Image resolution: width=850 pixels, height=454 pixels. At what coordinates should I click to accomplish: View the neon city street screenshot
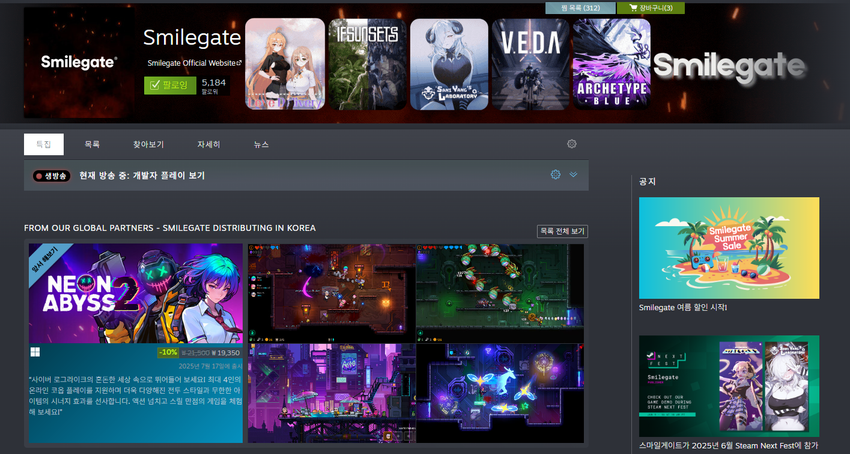pyautogui.click(x=332, y=393)
